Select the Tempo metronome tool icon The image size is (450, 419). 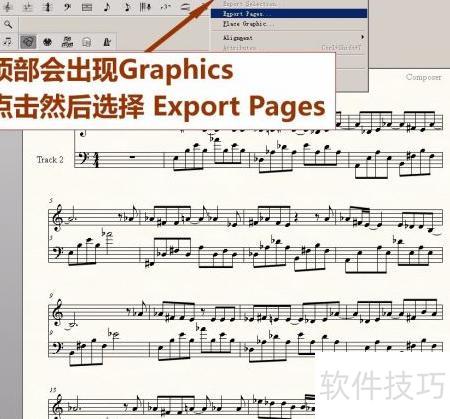pos(107,42)
